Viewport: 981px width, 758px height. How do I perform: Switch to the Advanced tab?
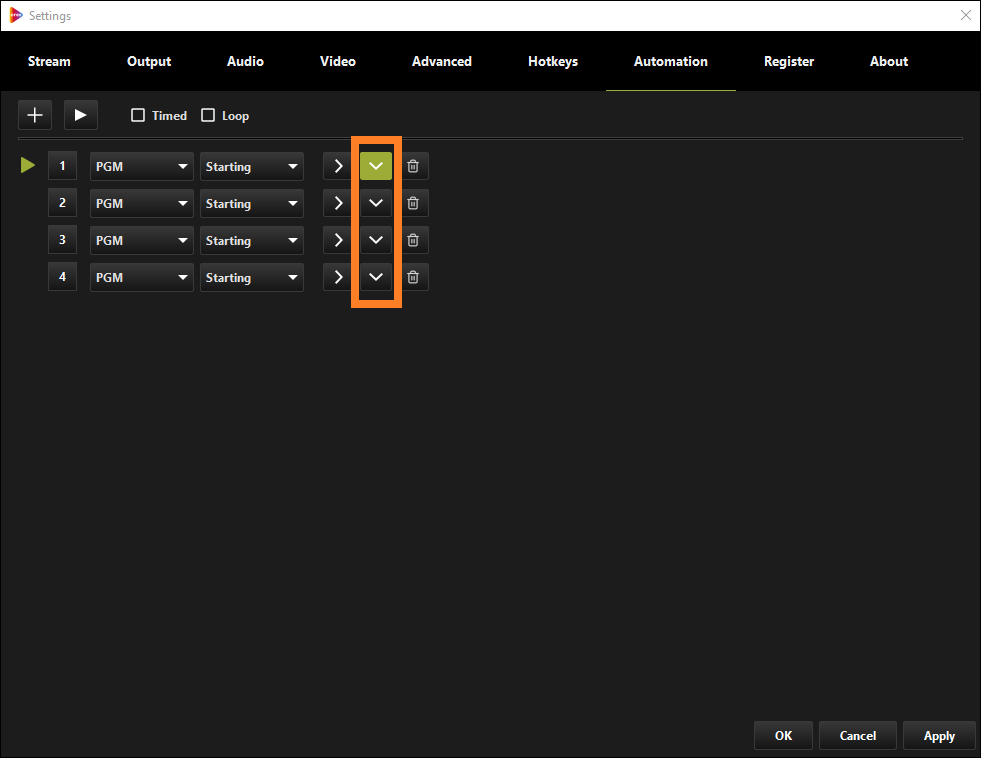[442, 61]
